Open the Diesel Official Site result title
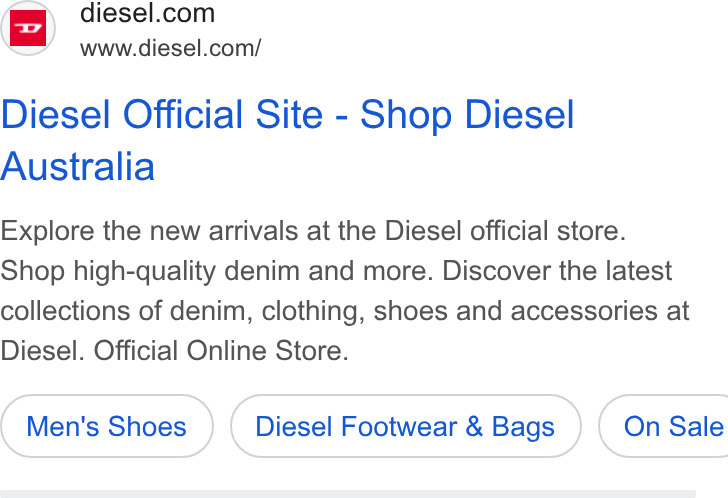Screen dimensions: 728x498 point(287,140)
